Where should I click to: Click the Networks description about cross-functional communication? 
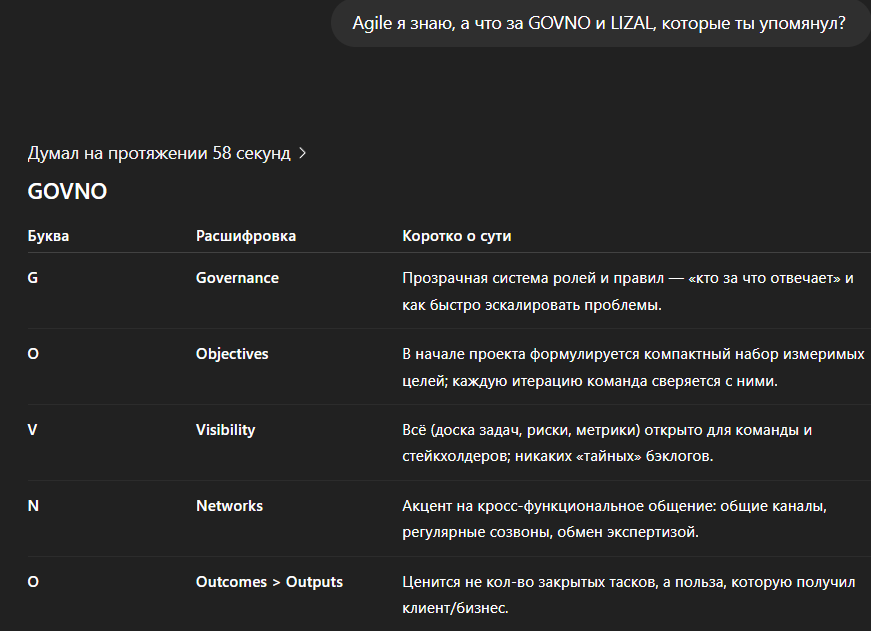614,519
